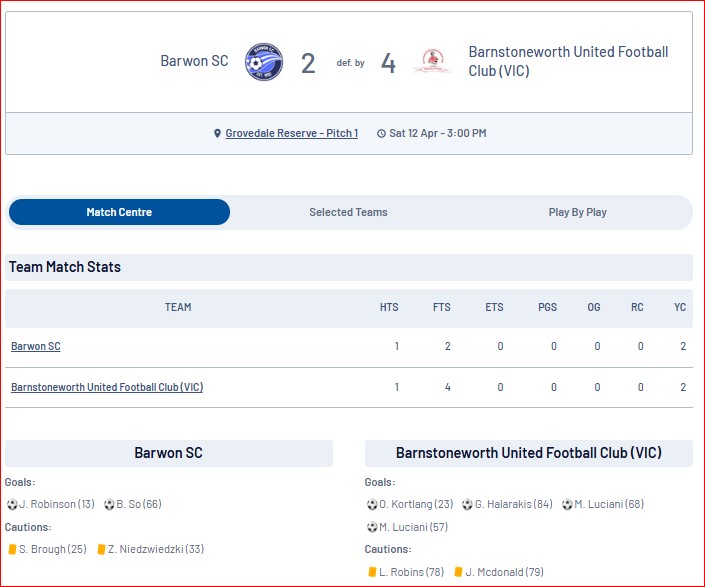
Task: Switch to the Selected Teams tab
Action: tap(348, 212)
